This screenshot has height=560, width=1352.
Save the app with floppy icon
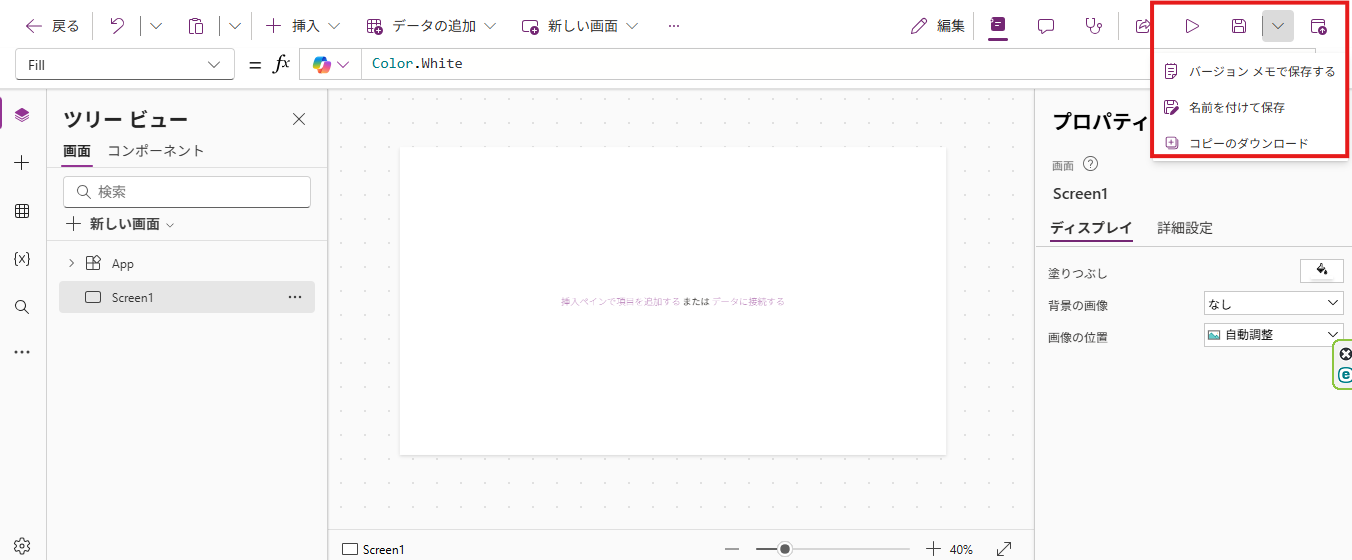coord(1239,26)
